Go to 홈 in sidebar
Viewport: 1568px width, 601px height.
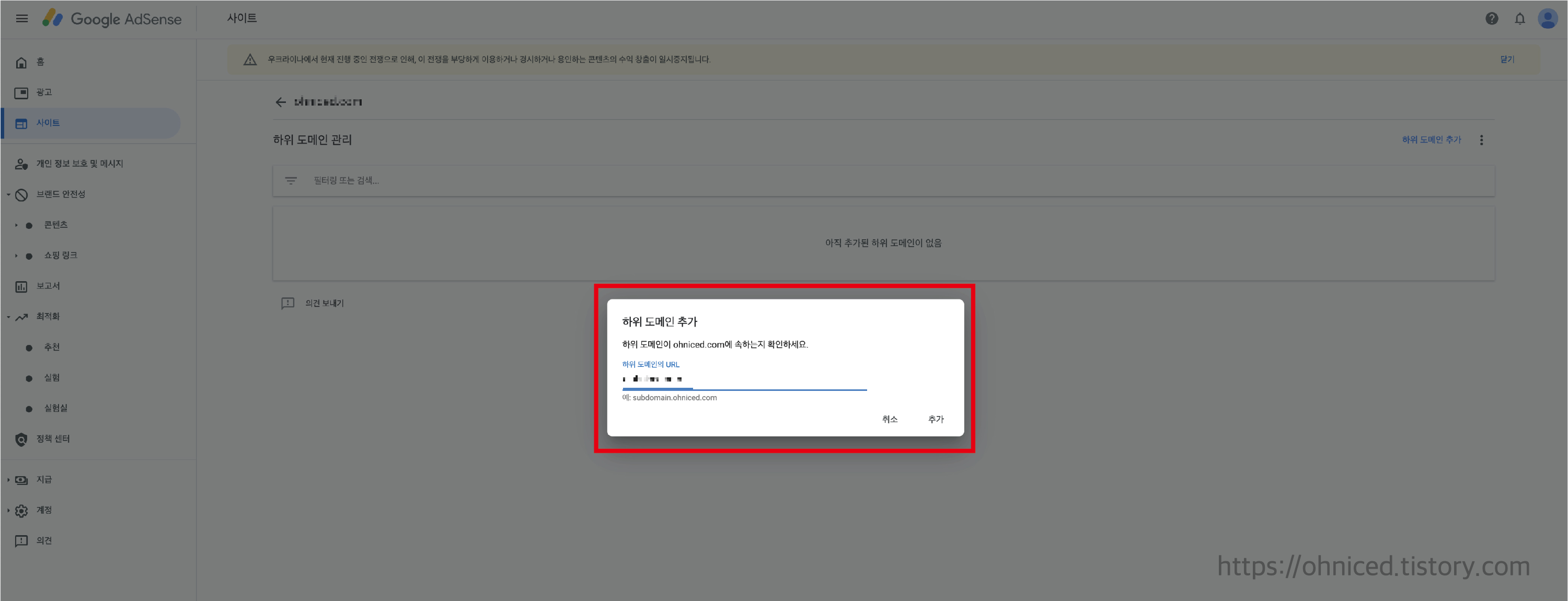coord(40,62)
